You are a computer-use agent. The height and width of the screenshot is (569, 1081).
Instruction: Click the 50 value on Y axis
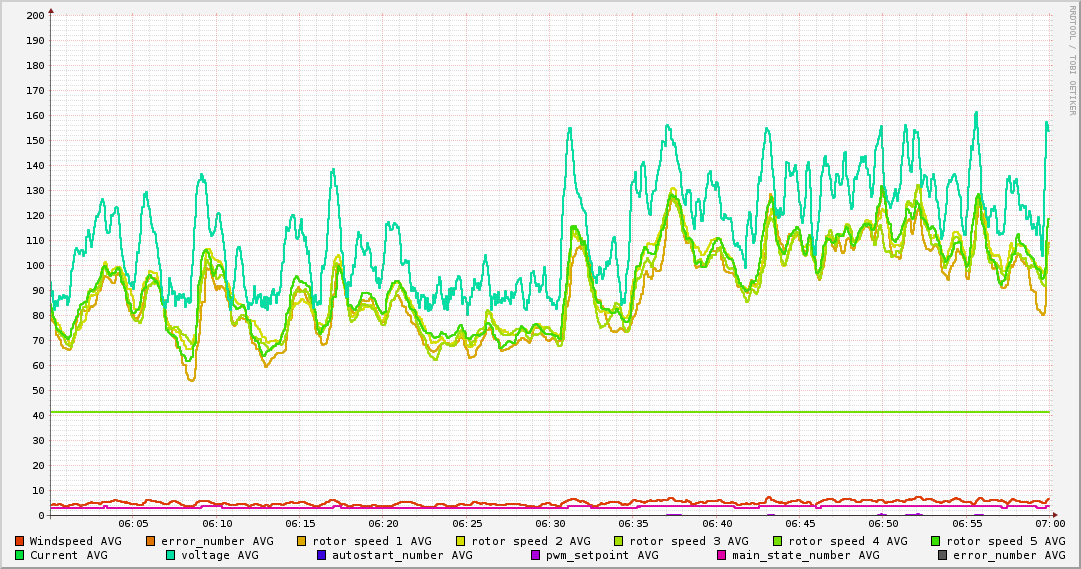(38, 390)
